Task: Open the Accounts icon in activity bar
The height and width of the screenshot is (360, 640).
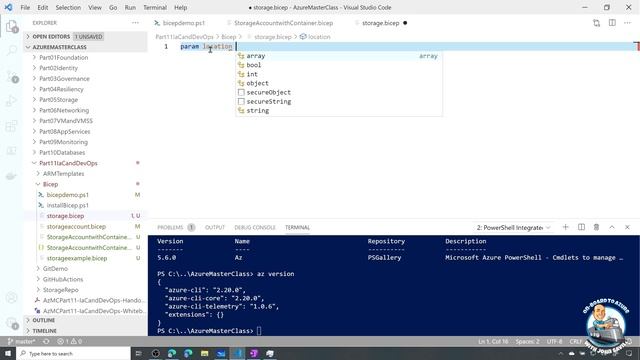Action: (x=12, y=298)
